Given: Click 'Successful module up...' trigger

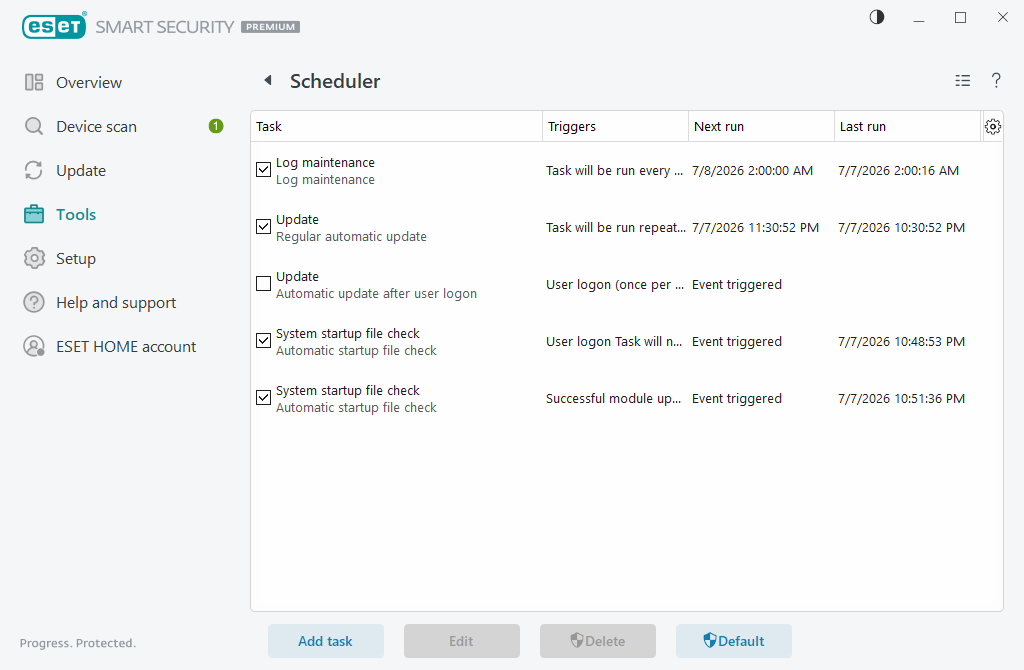Looking at the screenshot, I should coord(613,398).
